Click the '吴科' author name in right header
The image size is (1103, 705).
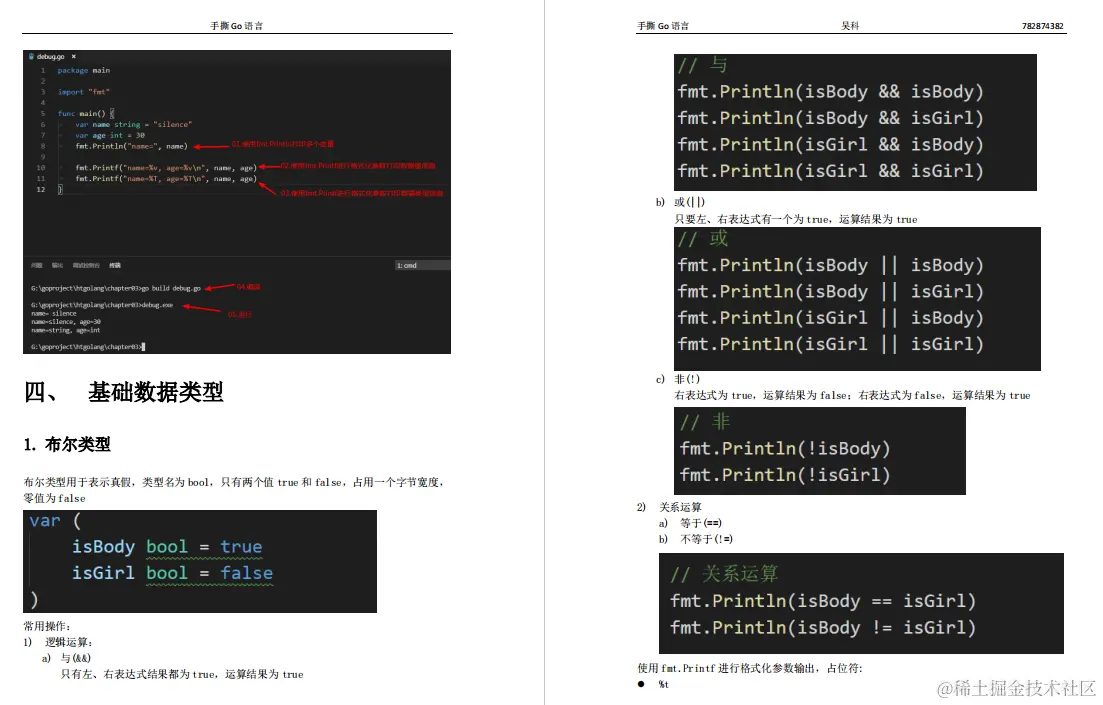coord(850,26)
